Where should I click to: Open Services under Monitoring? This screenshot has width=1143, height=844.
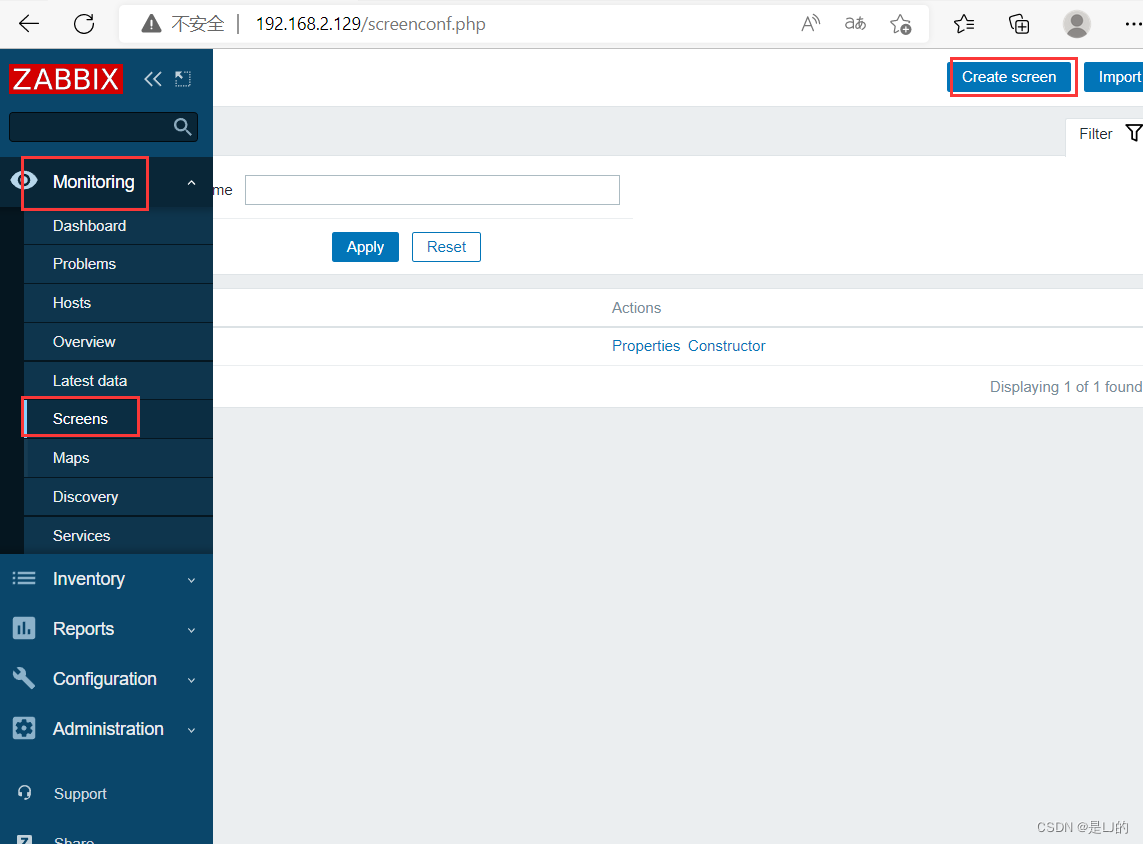118,536
